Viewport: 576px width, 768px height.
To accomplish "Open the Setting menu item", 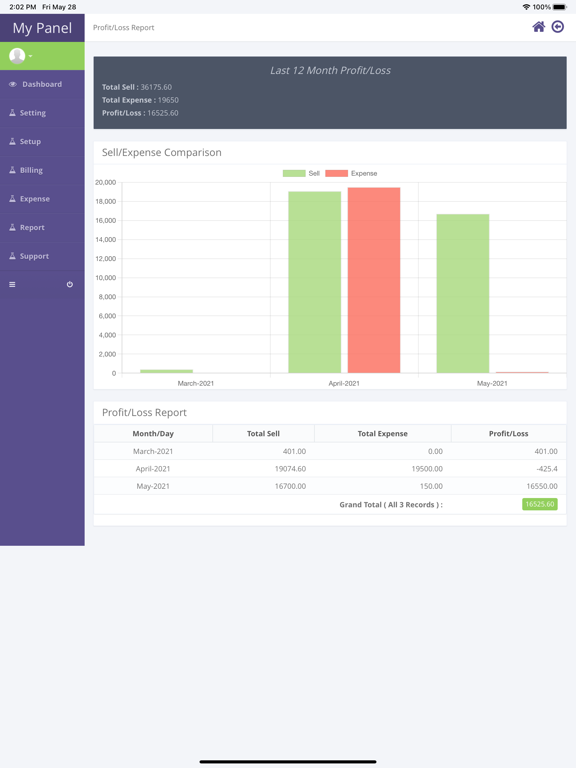I will click(42, 113).
